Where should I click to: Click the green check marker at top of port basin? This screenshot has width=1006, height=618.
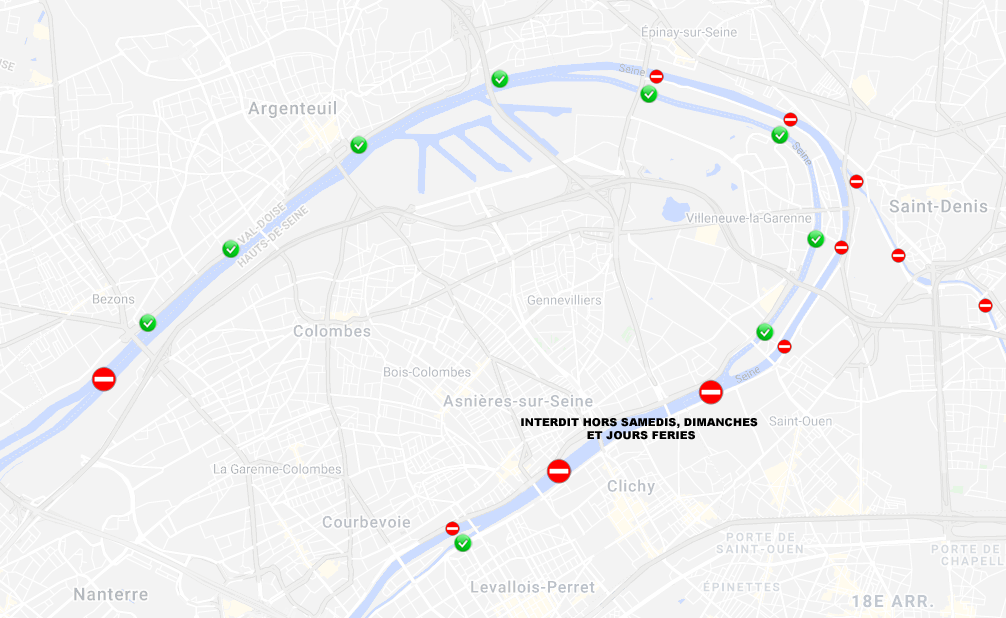(500, 80)
